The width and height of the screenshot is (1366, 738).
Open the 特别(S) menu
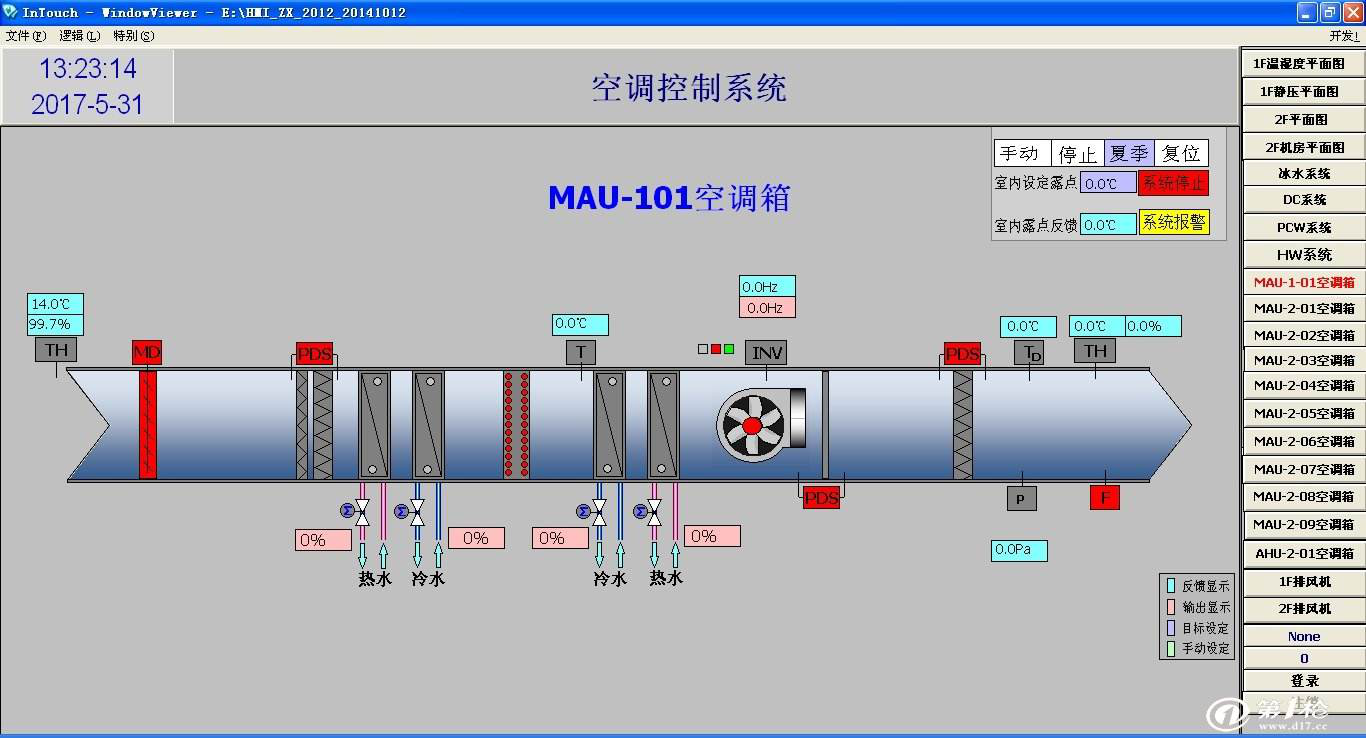pos(133,36)
